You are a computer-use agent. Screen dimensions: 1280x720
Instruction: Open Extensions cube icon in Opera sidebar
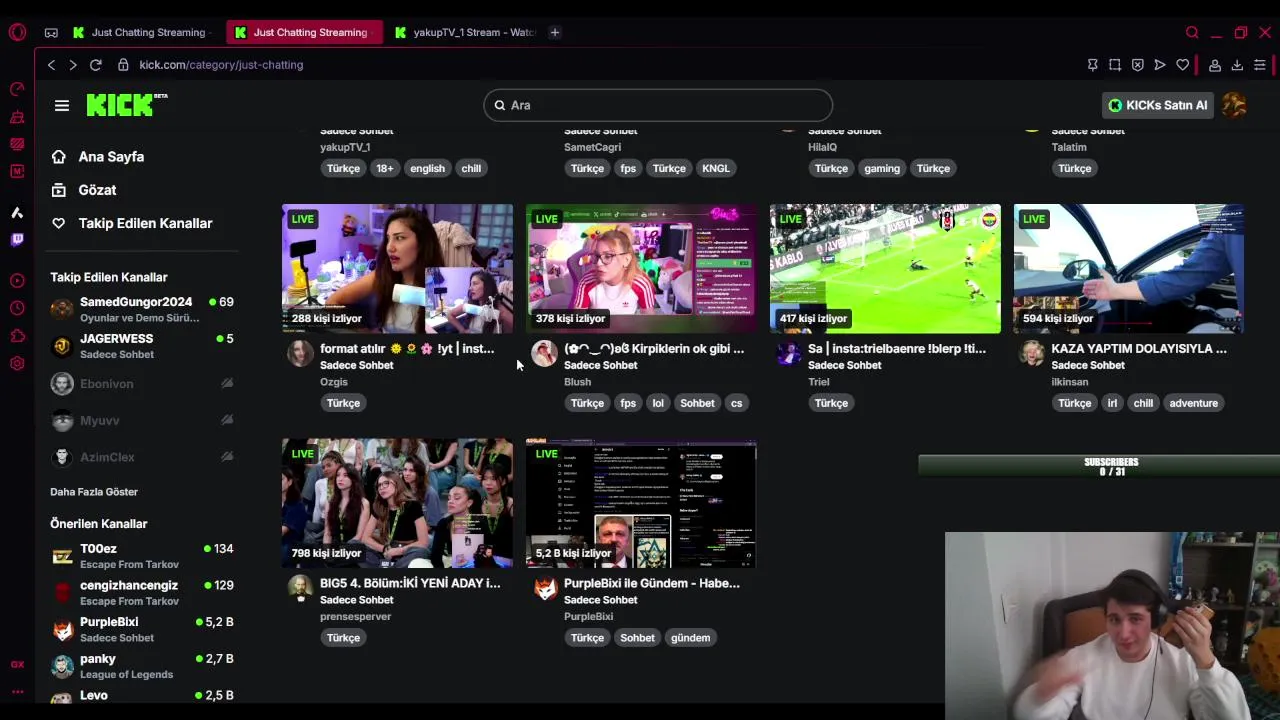point(17,336)
